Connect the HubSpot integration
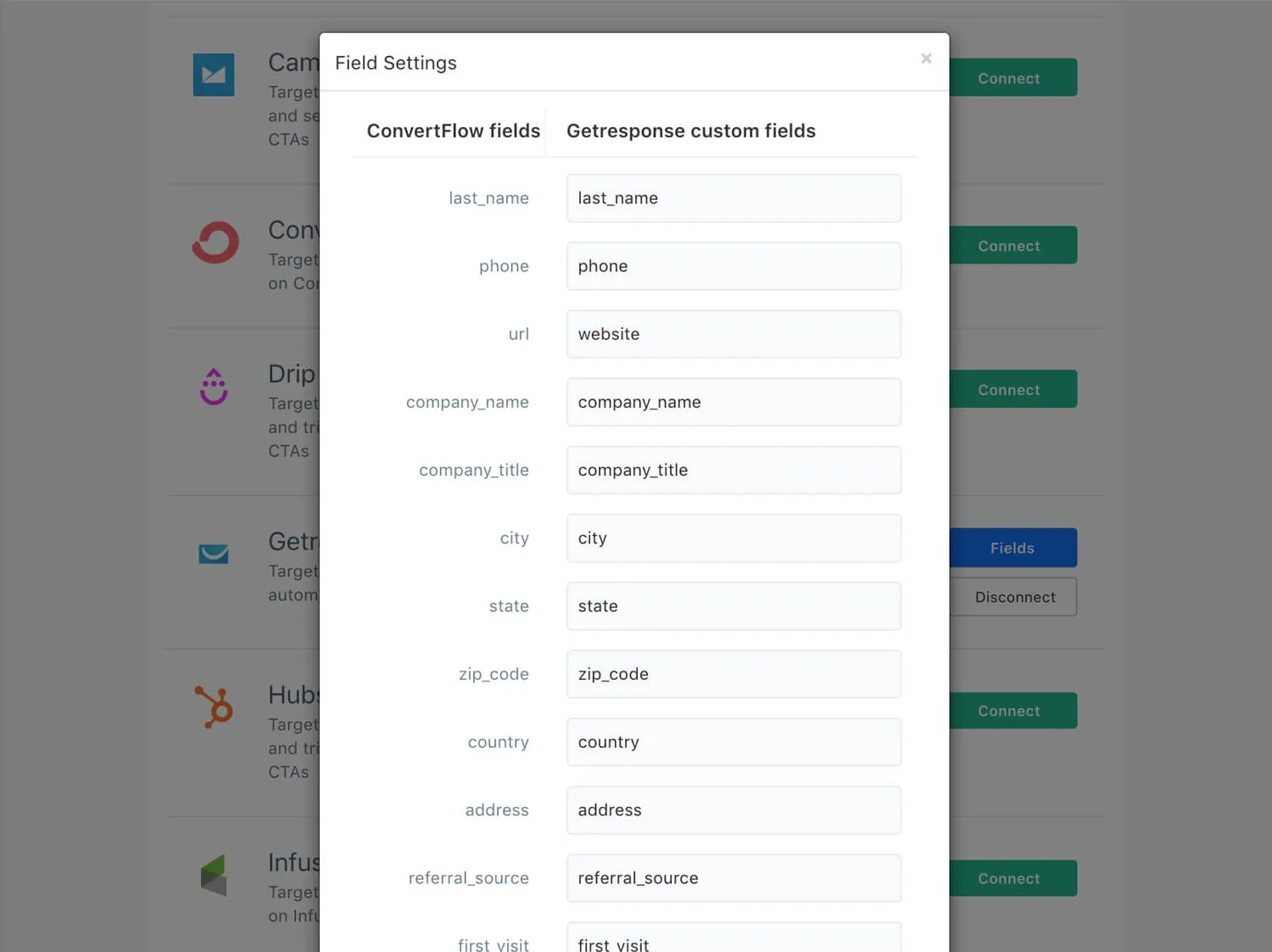Viewport: 1272px width, 952px height. tap(1013, 710)
